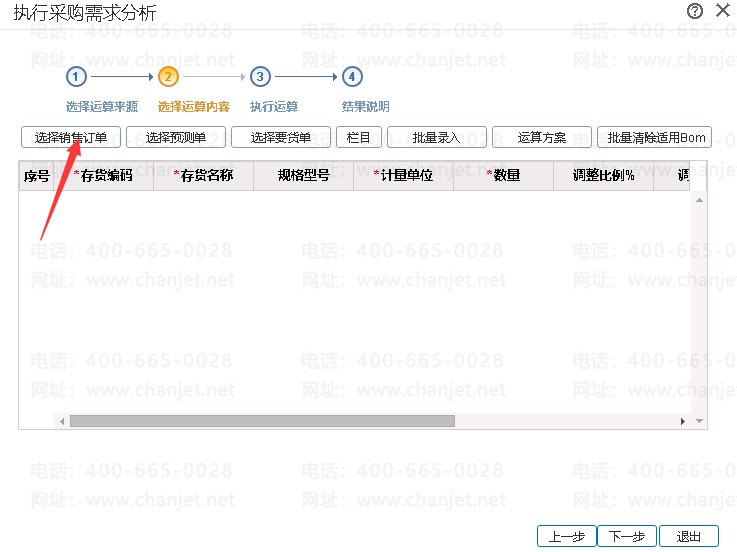Click the 选择销售订单 button
The width and height of the screenshot is (737, 552).
point(71,137)
